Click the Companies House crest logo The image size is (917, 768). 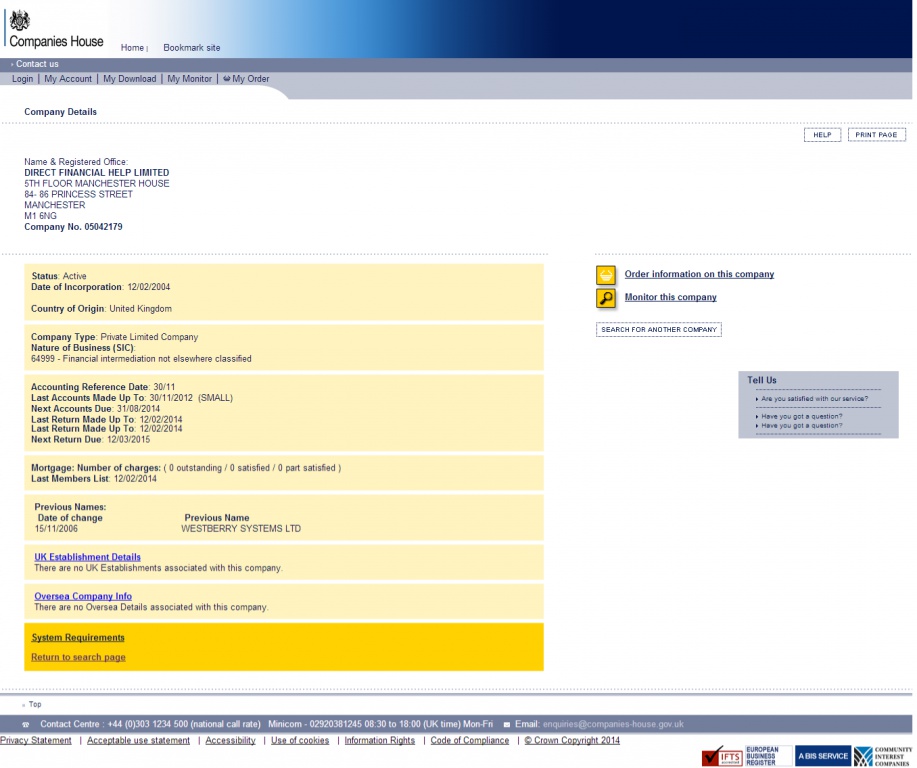point(20,20)
